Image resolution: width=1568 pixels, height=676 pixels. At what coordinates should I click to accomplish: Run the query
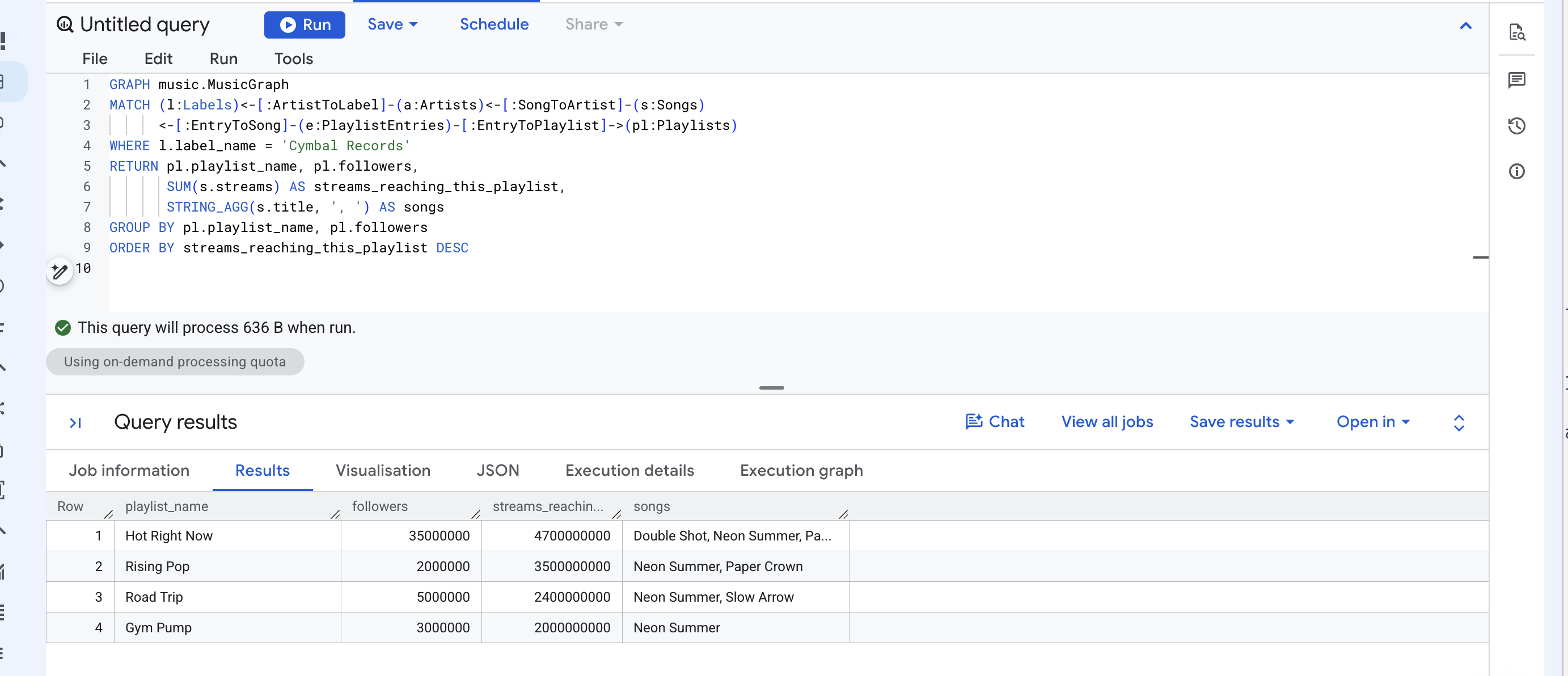(x=305, y=24)
